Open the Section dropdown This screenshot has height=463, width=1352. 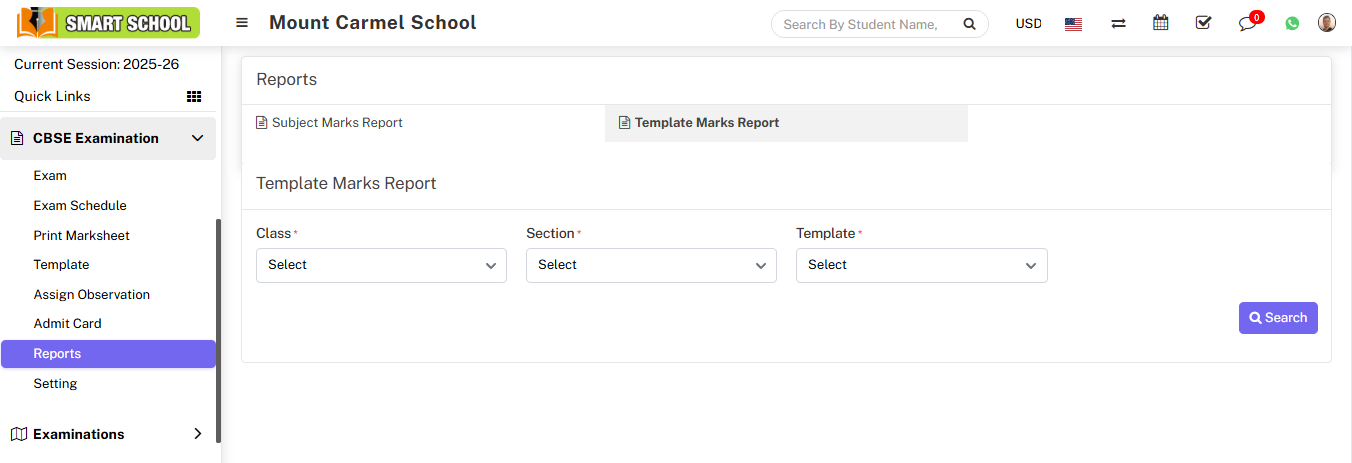(651, 265)
